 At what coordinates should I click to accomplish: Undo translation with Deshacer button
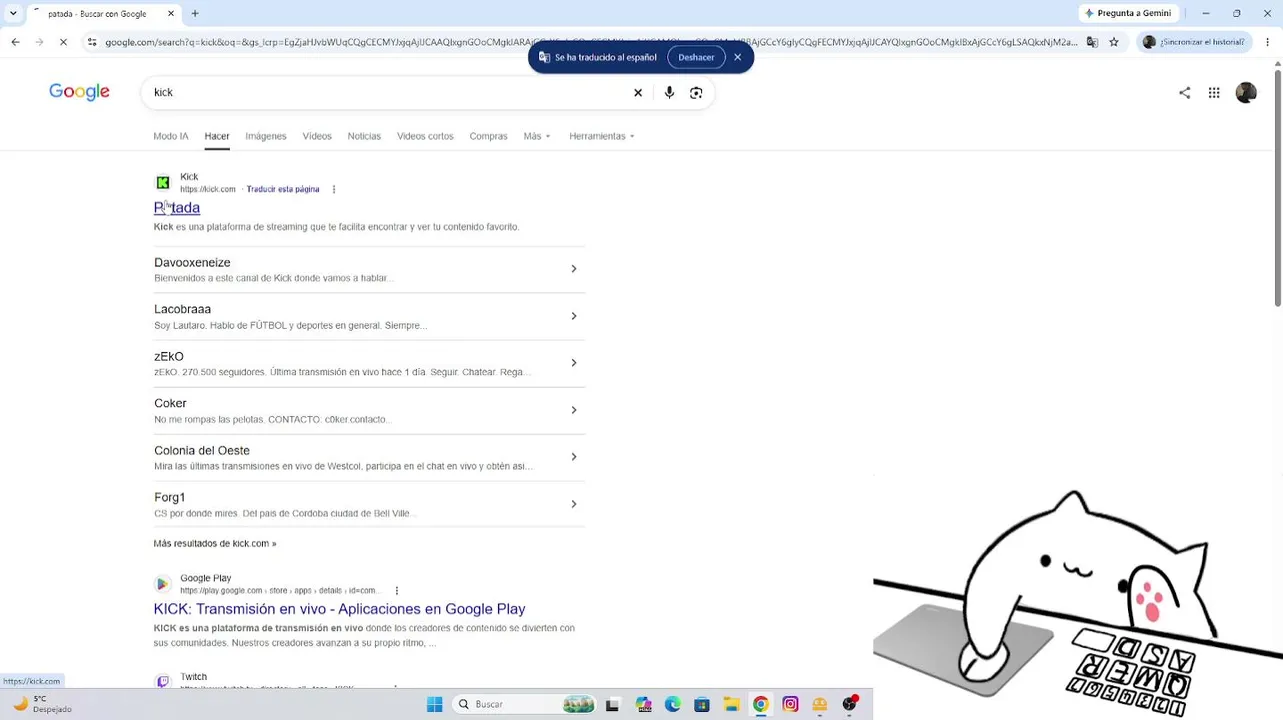[696, 57]
